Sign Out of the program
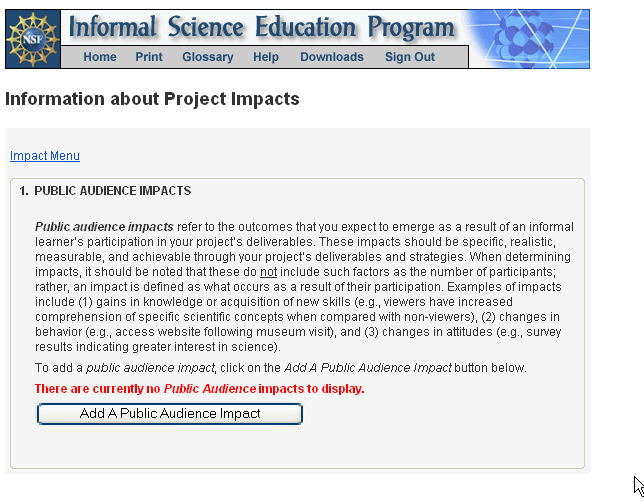 click(x=410, y=57)
